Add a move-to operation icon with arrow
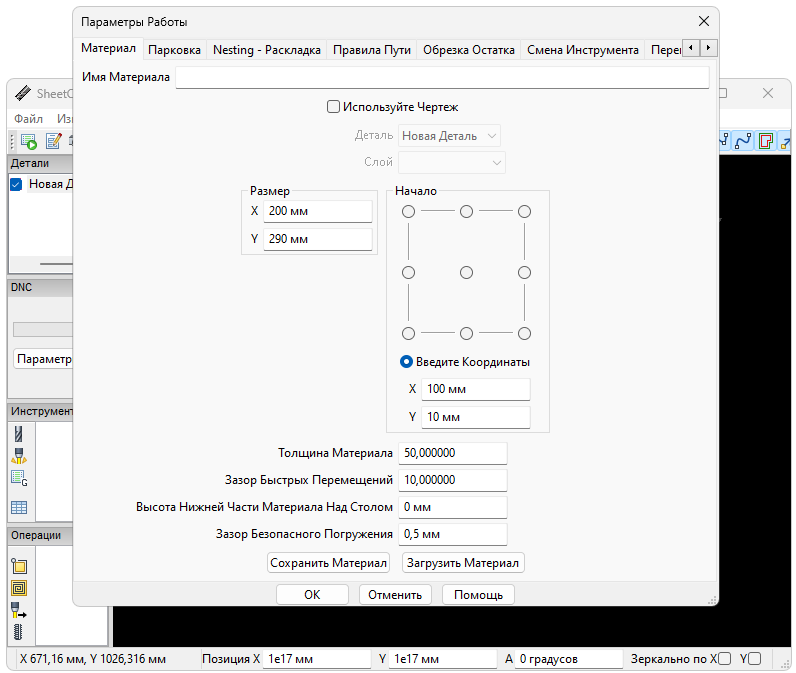This screenshot has height=673, width=796. [19, 610]
